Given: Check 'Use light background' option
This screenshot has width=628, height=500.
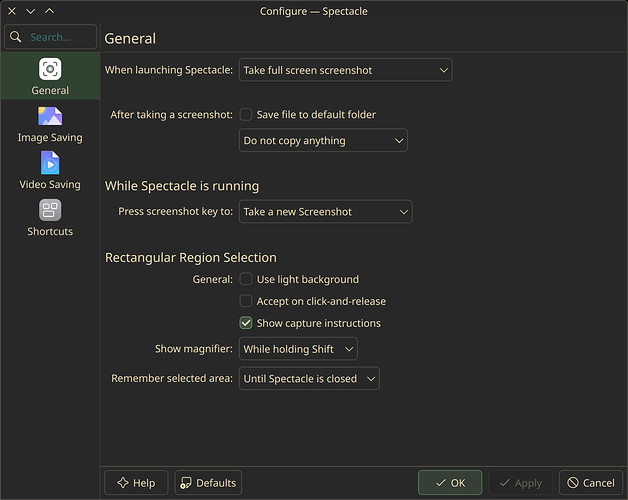Looking at the screenshot, I should pyautogui.click(x=246, y=279).
